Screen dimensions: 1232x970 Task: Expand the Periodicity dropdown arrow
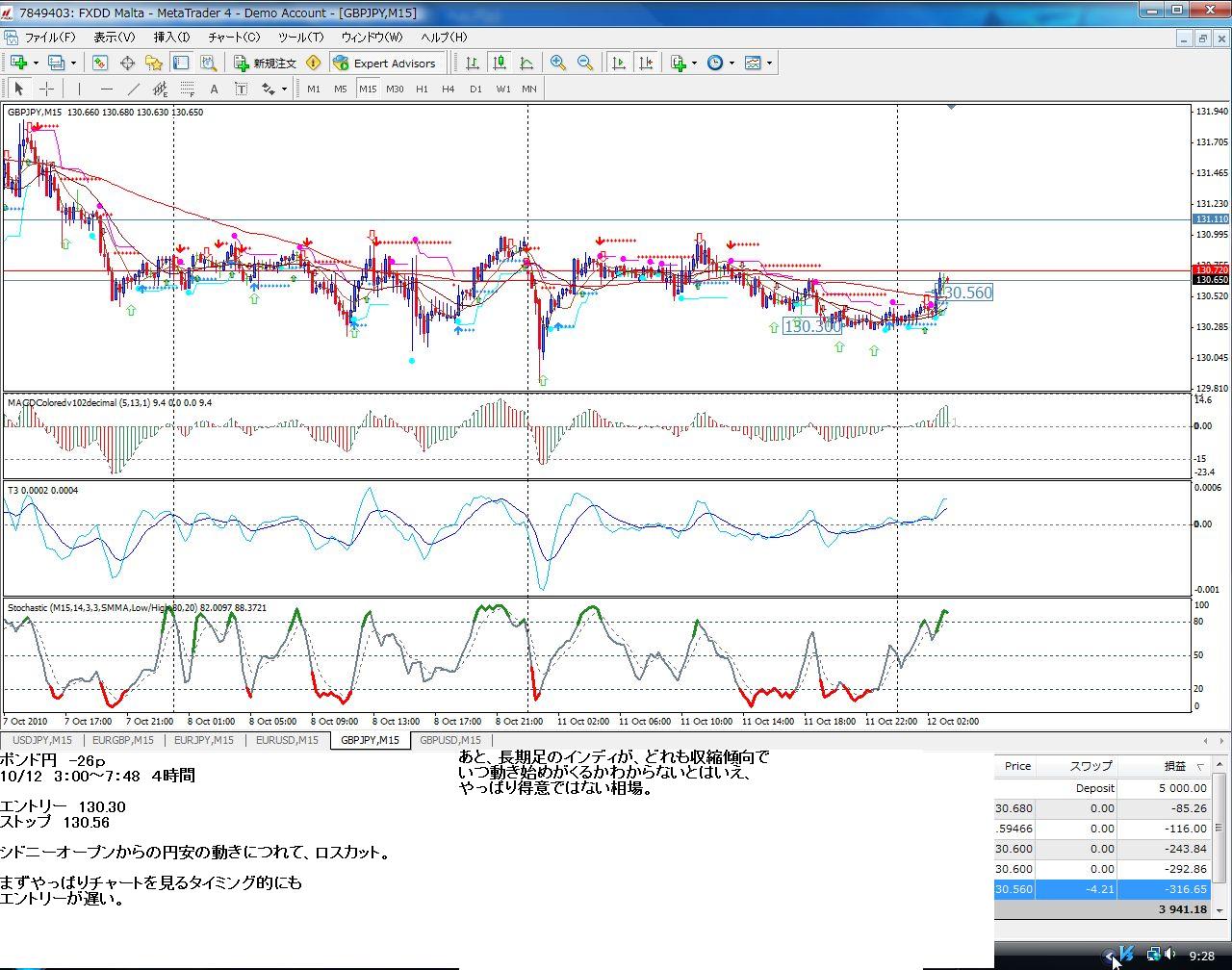pyautogui.click(x=731, y=63)
